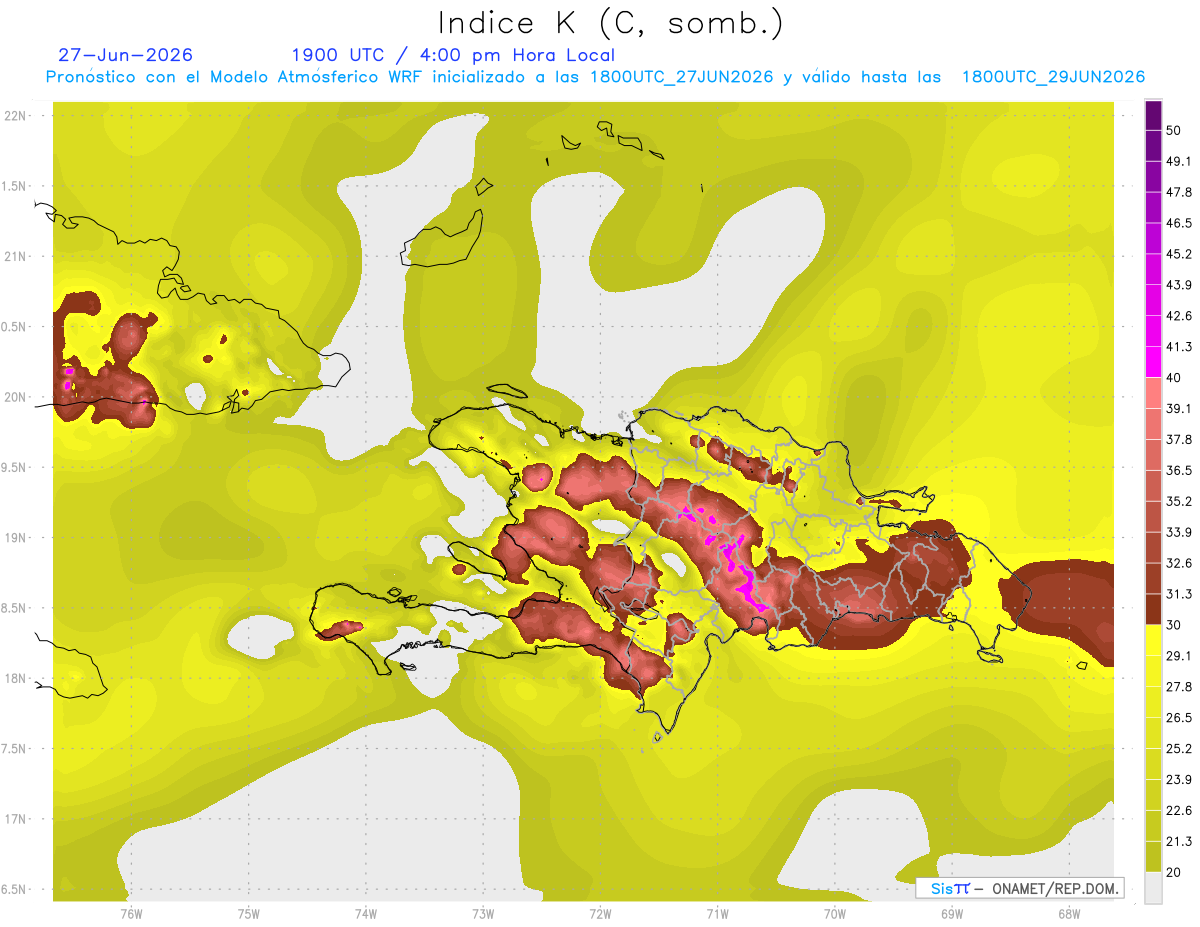Viewport: 1200px width, 927px height.
Task: Click the "20N" latitude axis label
Action: (16, 397)
